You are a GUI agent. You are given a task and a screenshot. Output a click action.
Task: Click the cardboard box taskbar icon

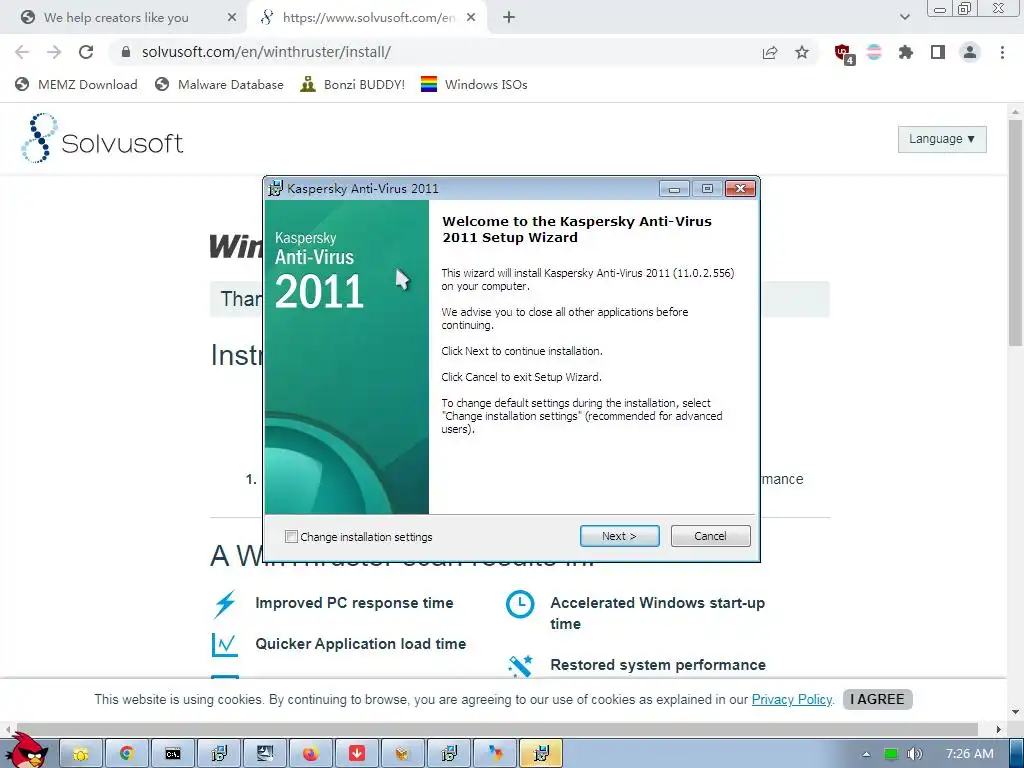[402, 754]
